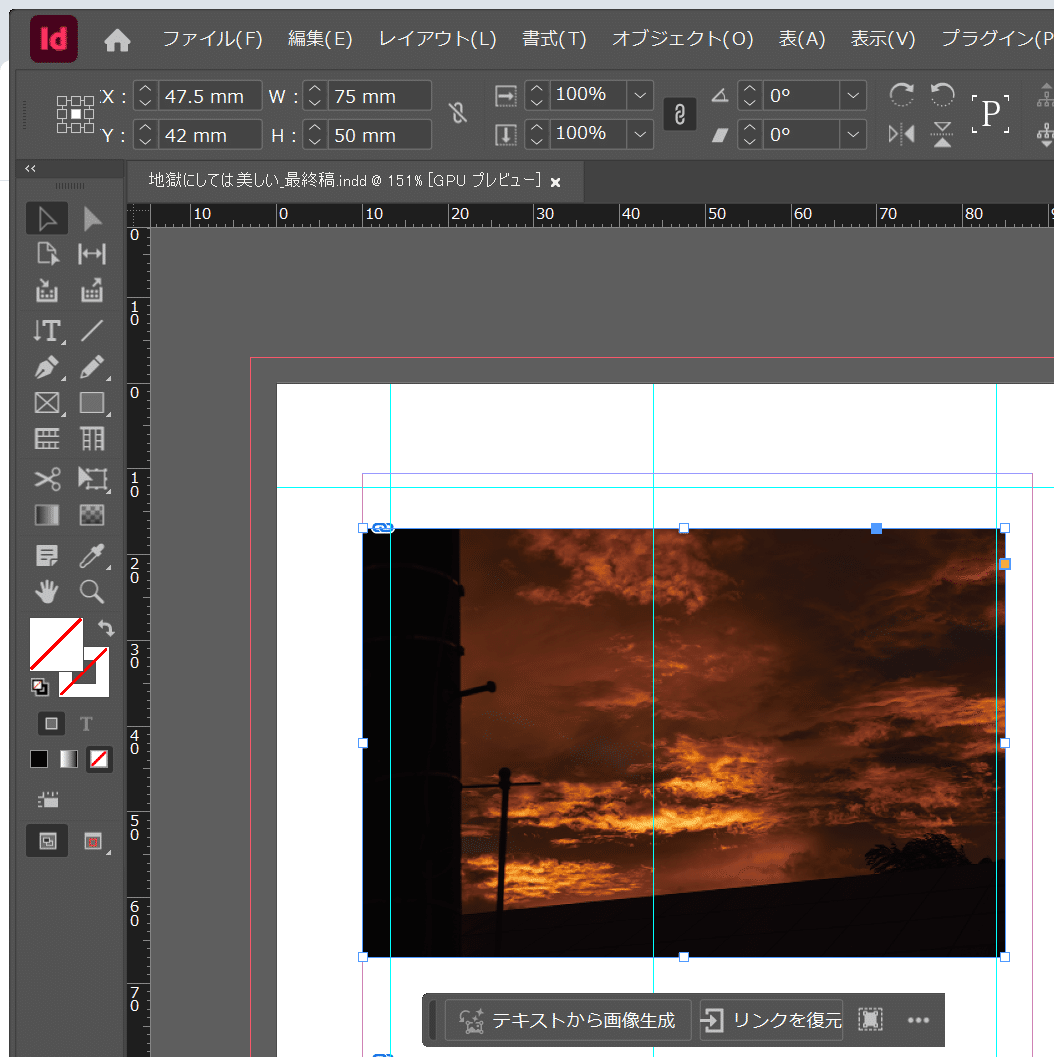Click テキストから画像生成 button

coord(568,1020)
